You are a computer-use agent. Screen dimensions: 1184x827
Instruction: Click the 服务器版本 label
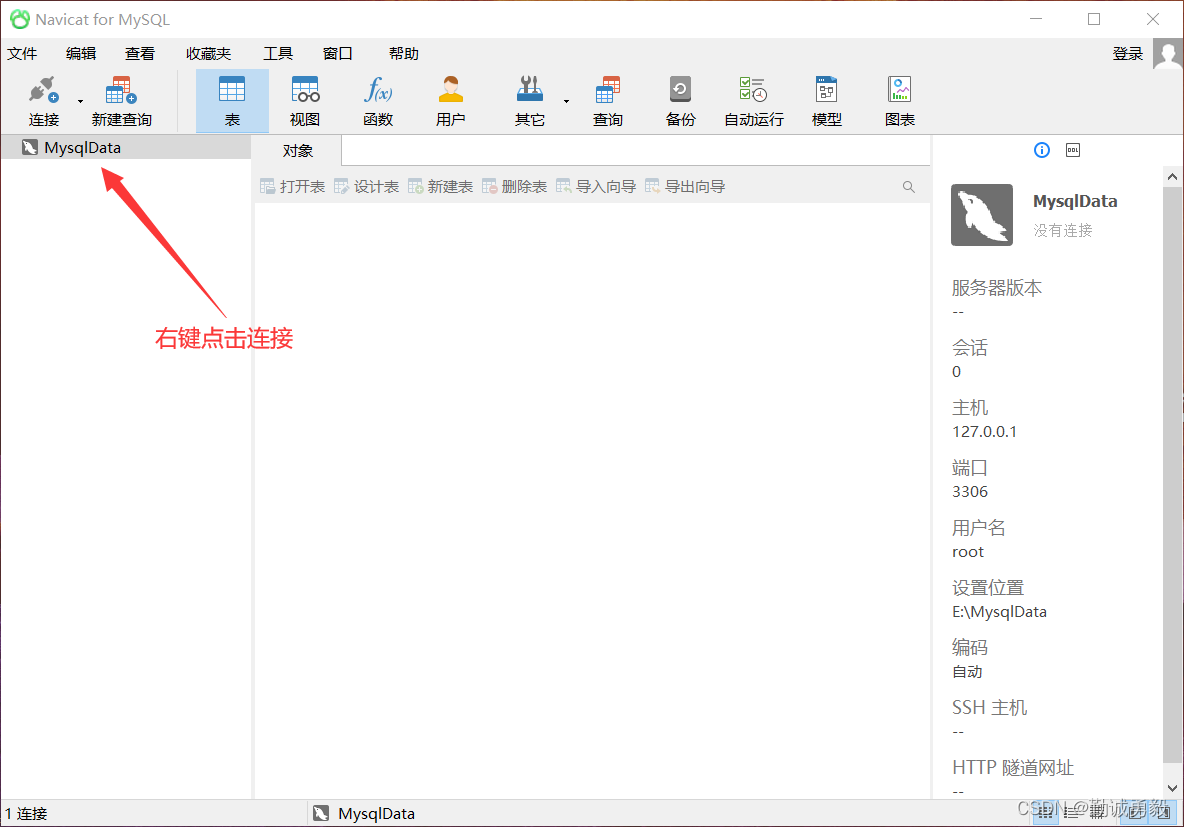pos(997,288)
